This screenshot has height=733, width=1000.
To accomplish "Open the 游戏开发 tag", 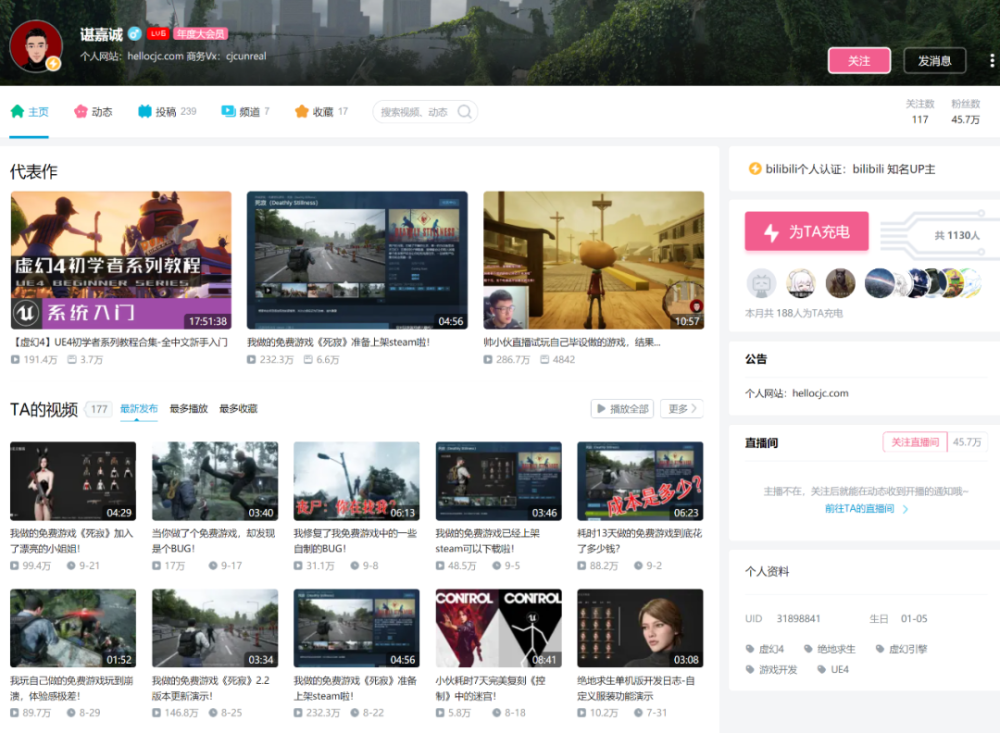I will [772, 669].
